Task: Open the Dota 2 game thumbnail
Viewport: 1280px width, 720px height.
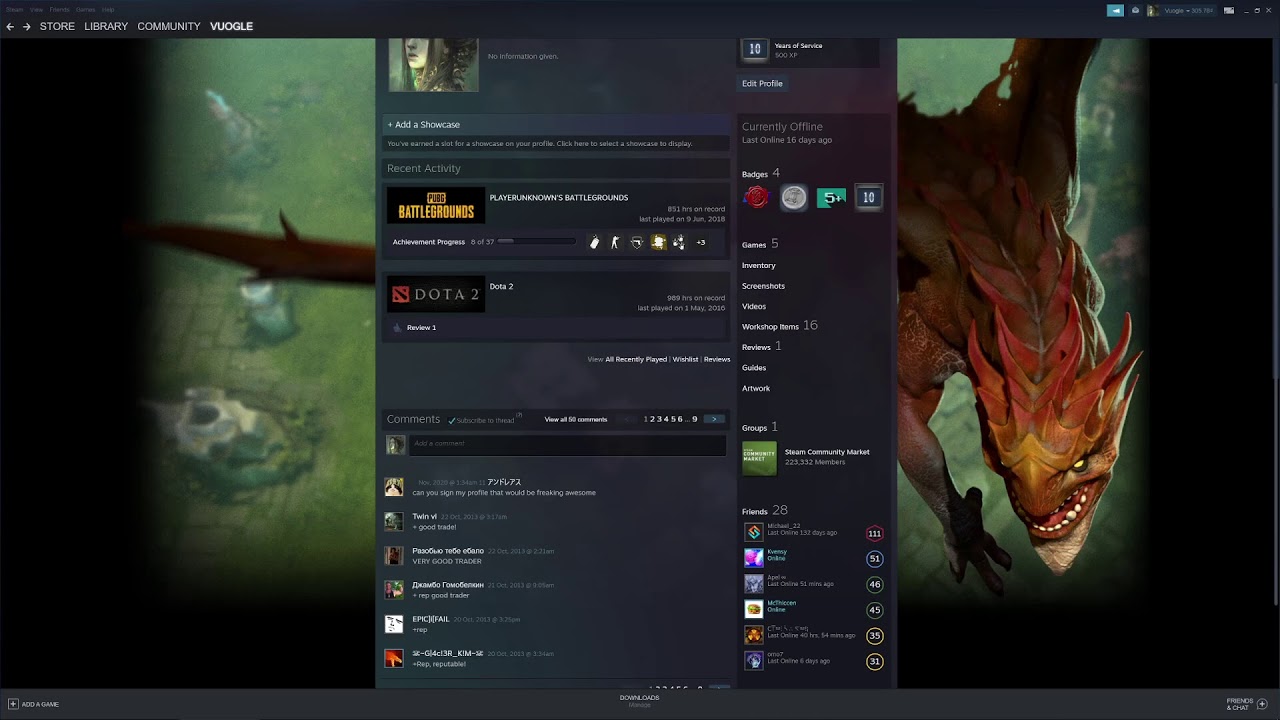Action: coord(436,294)
